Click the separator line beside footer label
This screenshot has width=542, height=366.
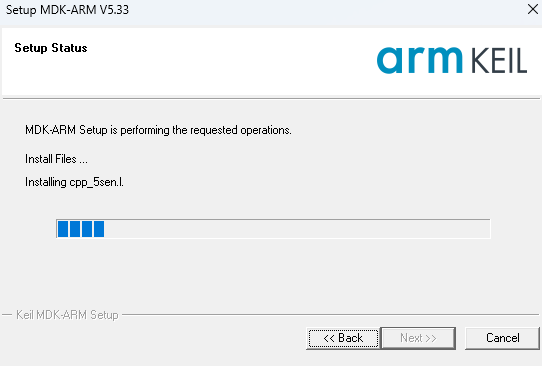click(x=330, y=315)
